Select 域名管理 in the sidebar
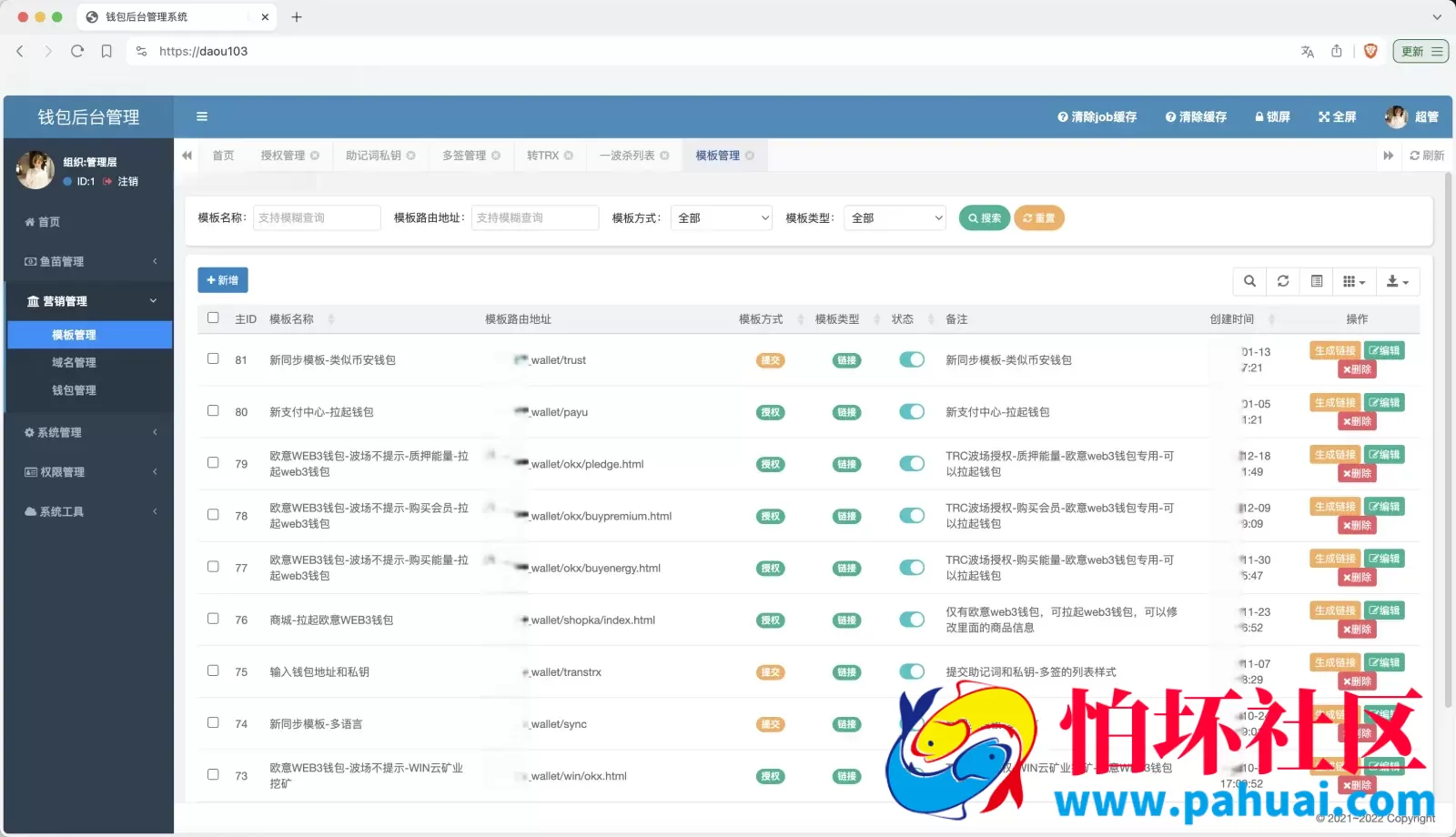The height and width of the screenshot is (837, 1456). pos(74,362)
